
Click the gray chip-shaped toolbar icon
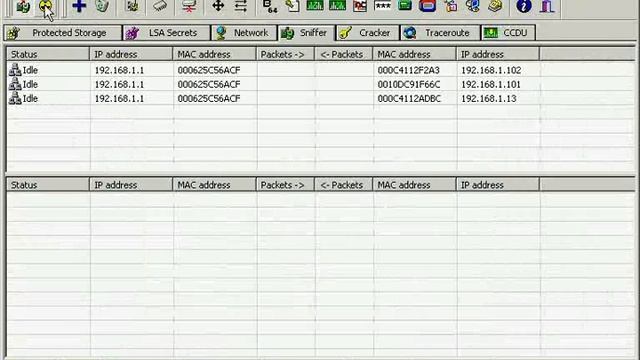160,6
